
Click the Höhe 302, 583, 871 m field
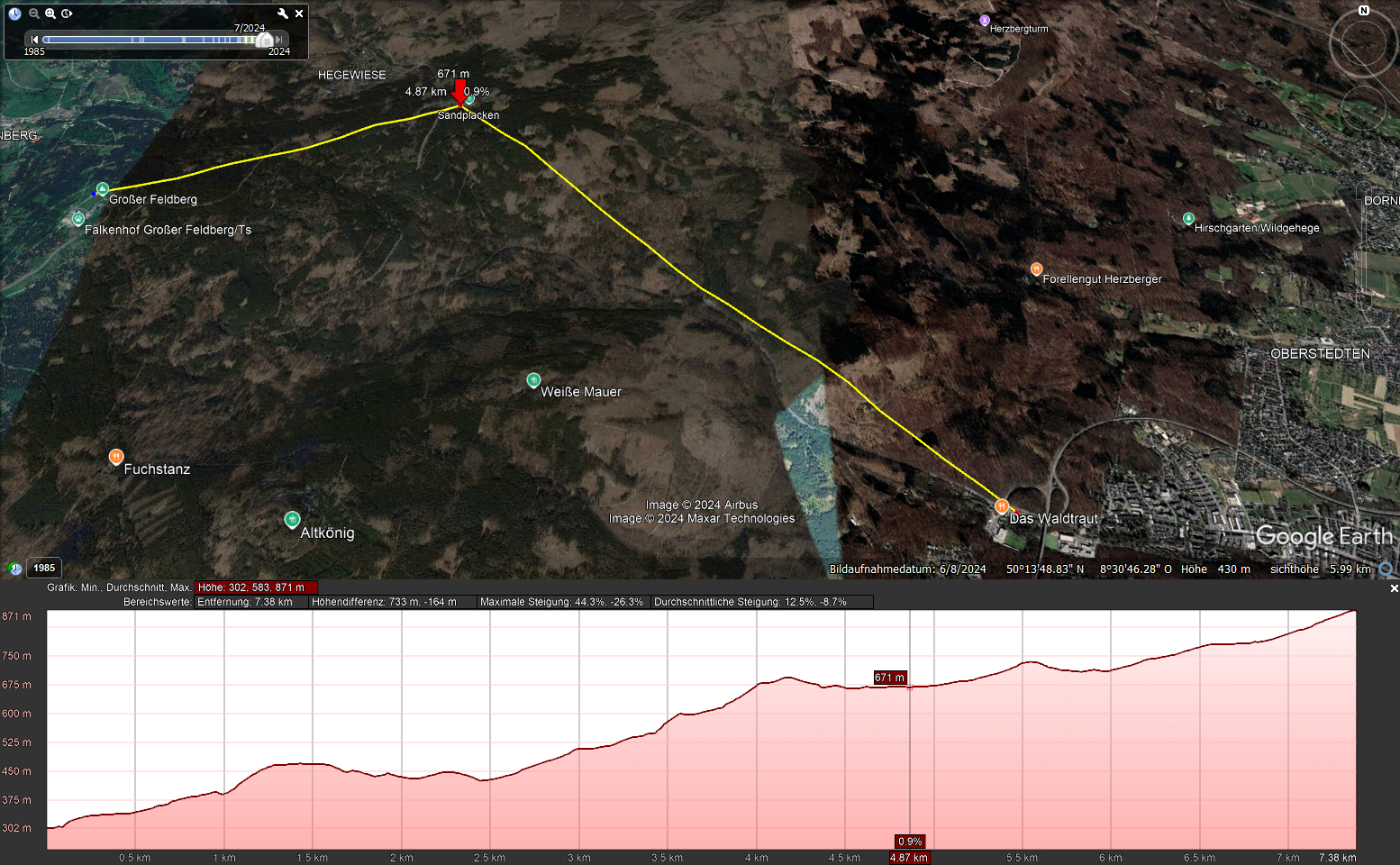[x=256, y=587]
